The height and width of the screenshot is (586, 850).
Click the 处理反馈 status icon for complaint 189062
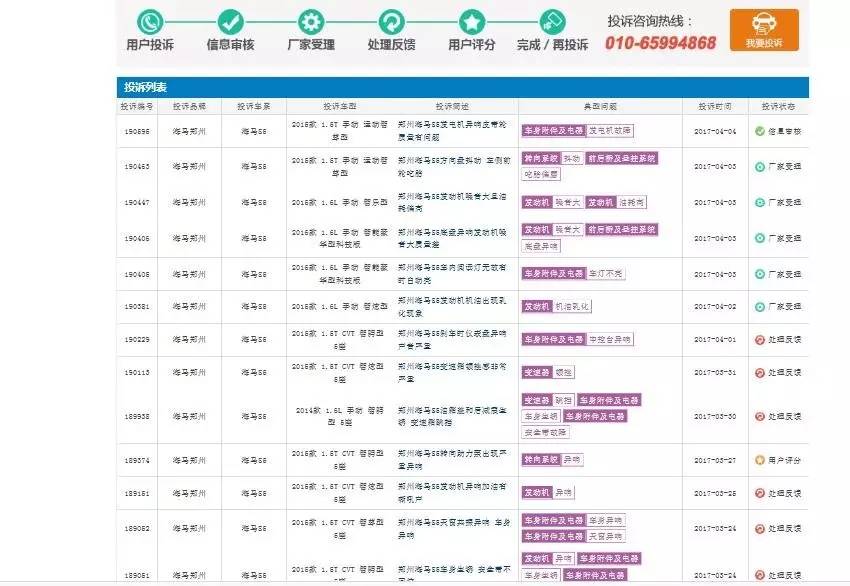760,529
